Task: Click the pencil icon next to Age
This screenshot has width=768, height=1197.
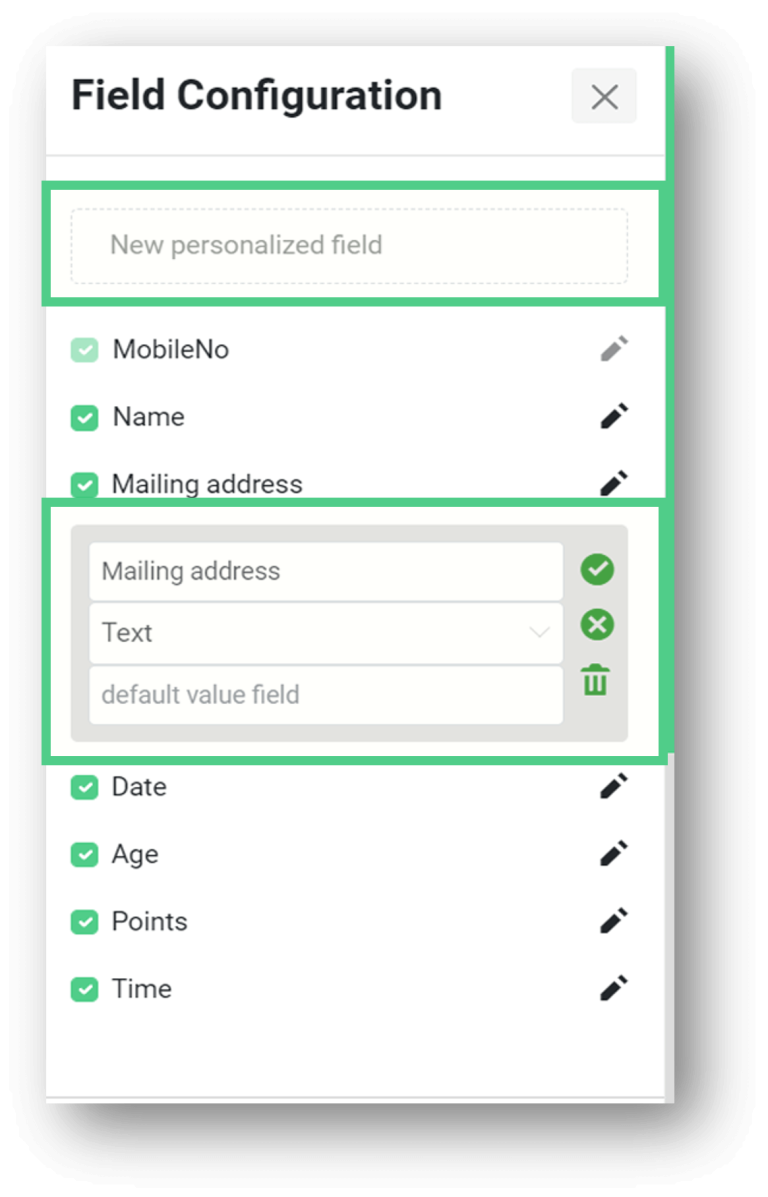Action: (614, 853)
